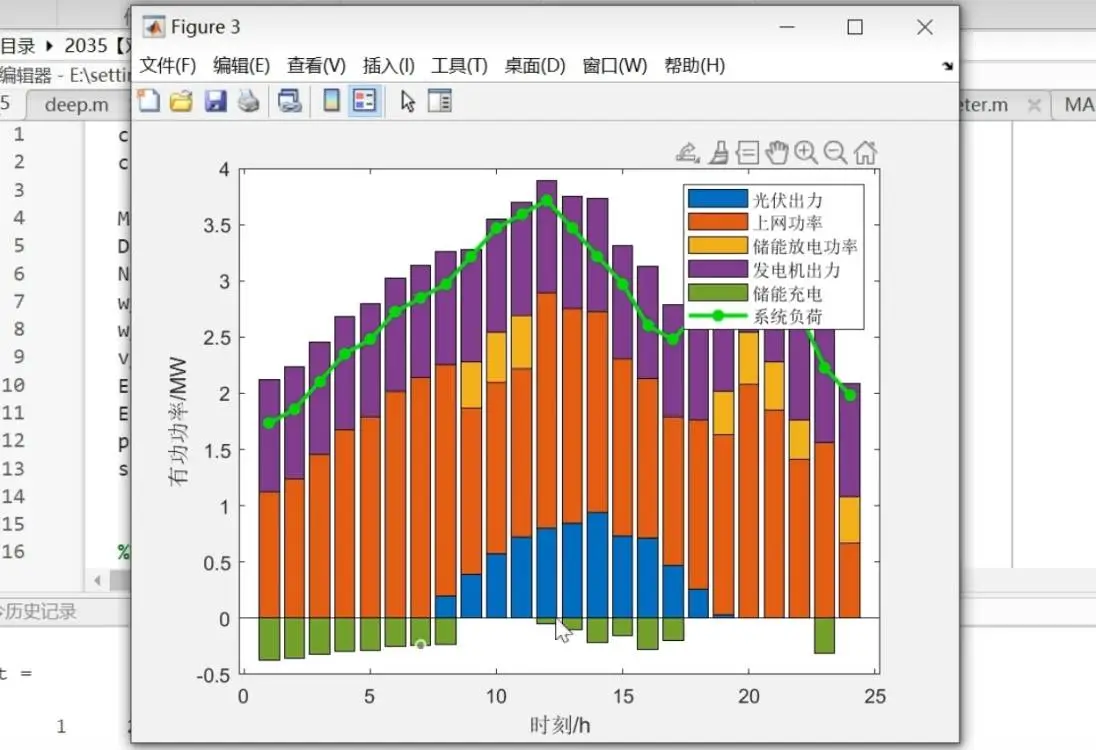Open the 窗口(W) menu

pos(614,66)
